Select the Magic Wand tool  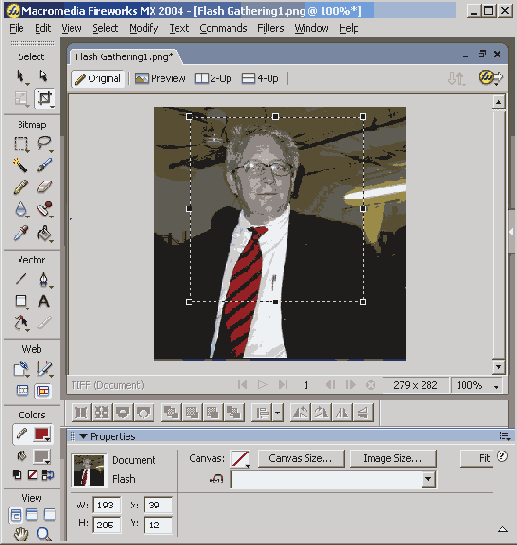click(20, 165)
